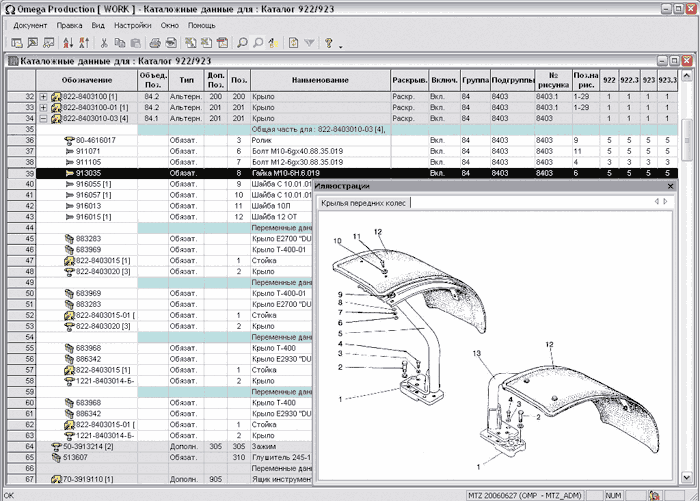Image resolution: width=700 pixels, height=501 pixels.
Task: Select tree item 911105
Action: tap(88, 162)
